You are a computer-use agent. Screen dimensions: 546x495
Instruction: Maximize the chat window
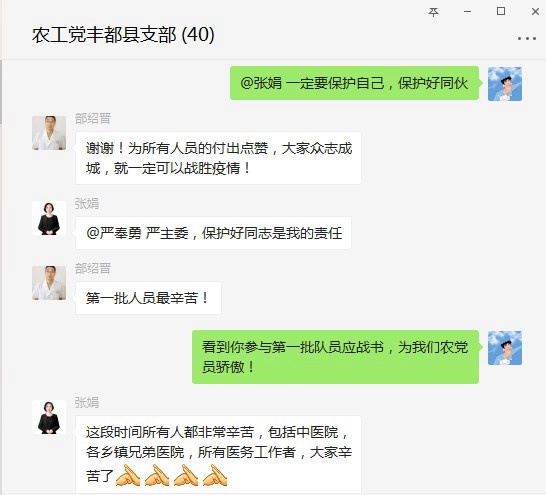(x=501, y=11)
